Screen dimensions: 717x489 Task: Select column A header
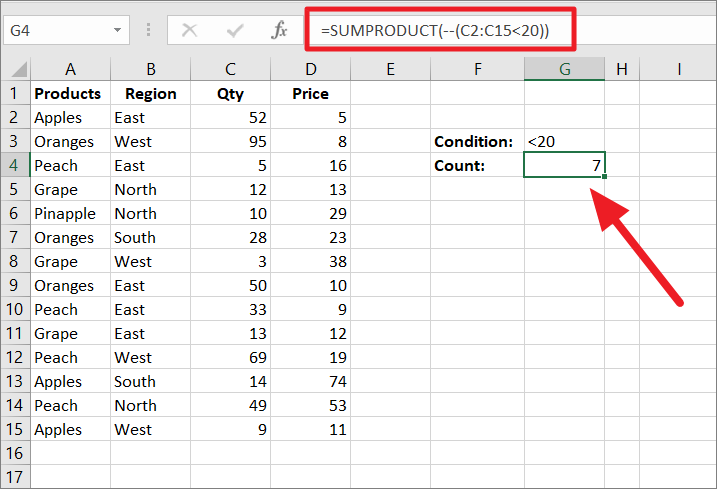[70, 70]
